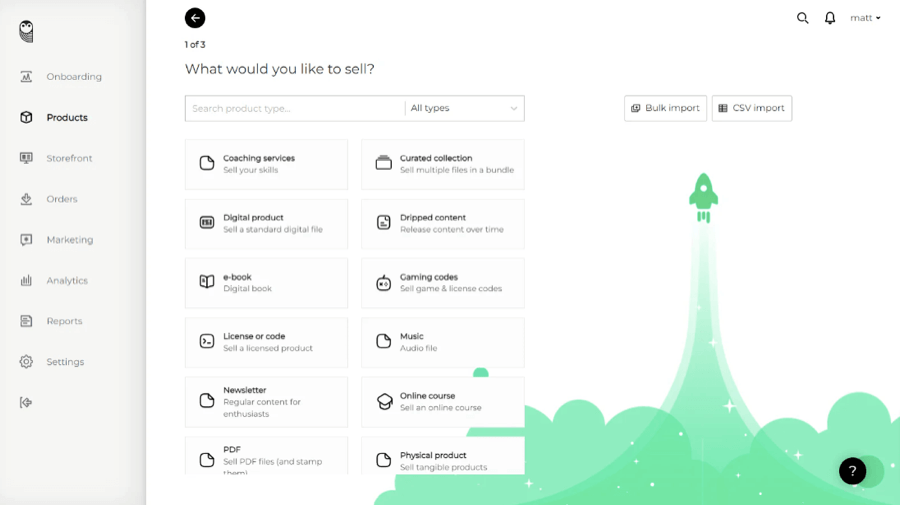Image resolution: width=900 pixels, height=505 pixels.
Task: Click the CSV import button
Action: coord(751,108)
